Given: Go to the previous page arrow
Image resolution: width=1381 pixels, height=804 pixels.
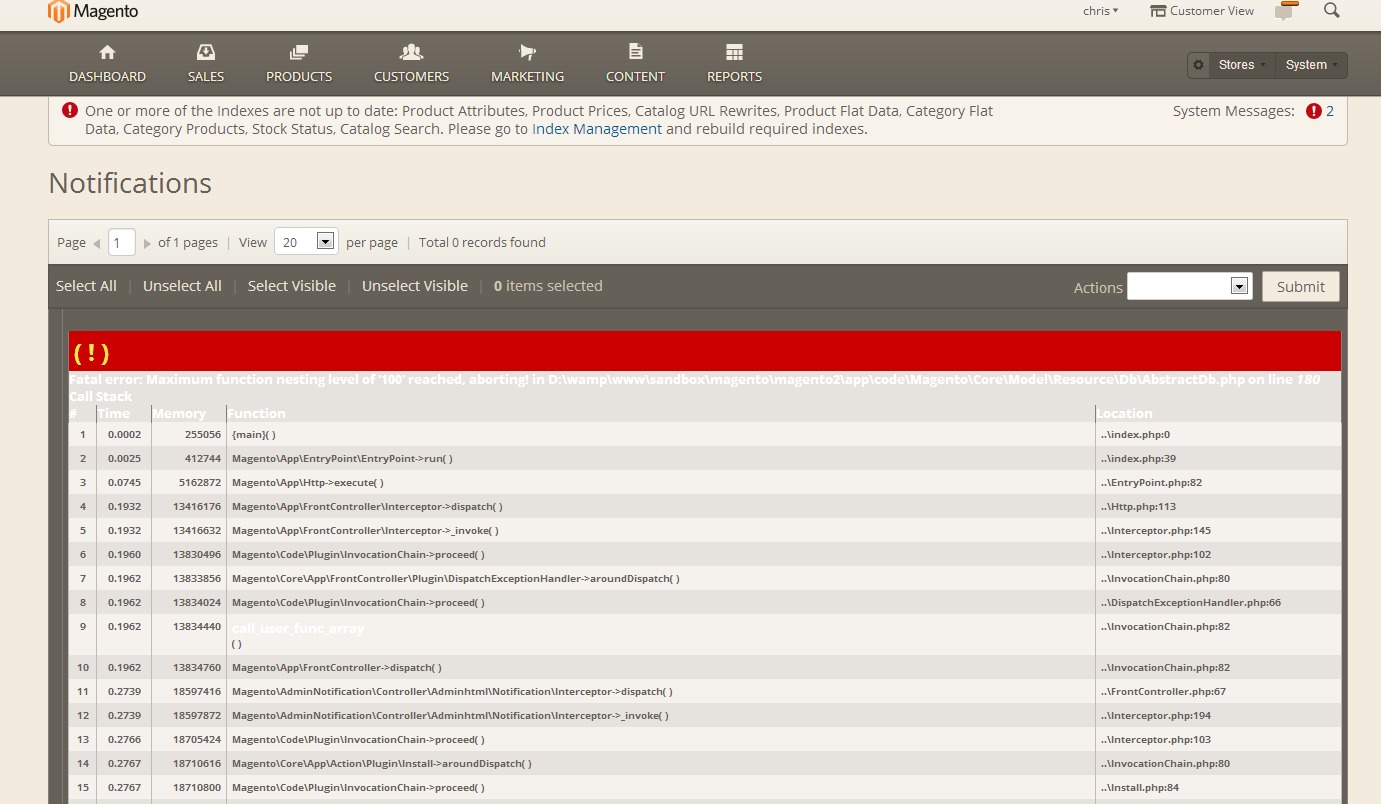Looking at the screenshot, I should pos(97,243).
